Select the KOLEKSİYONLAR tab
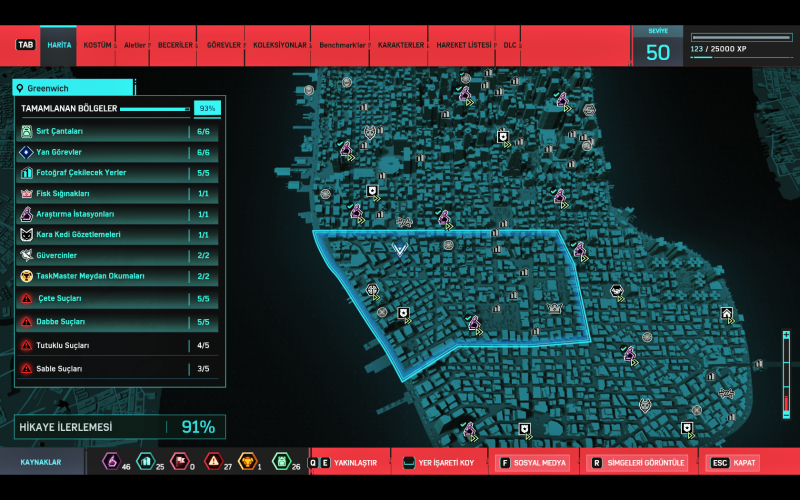Screen dimensions: 800x500 coord(280,45)
